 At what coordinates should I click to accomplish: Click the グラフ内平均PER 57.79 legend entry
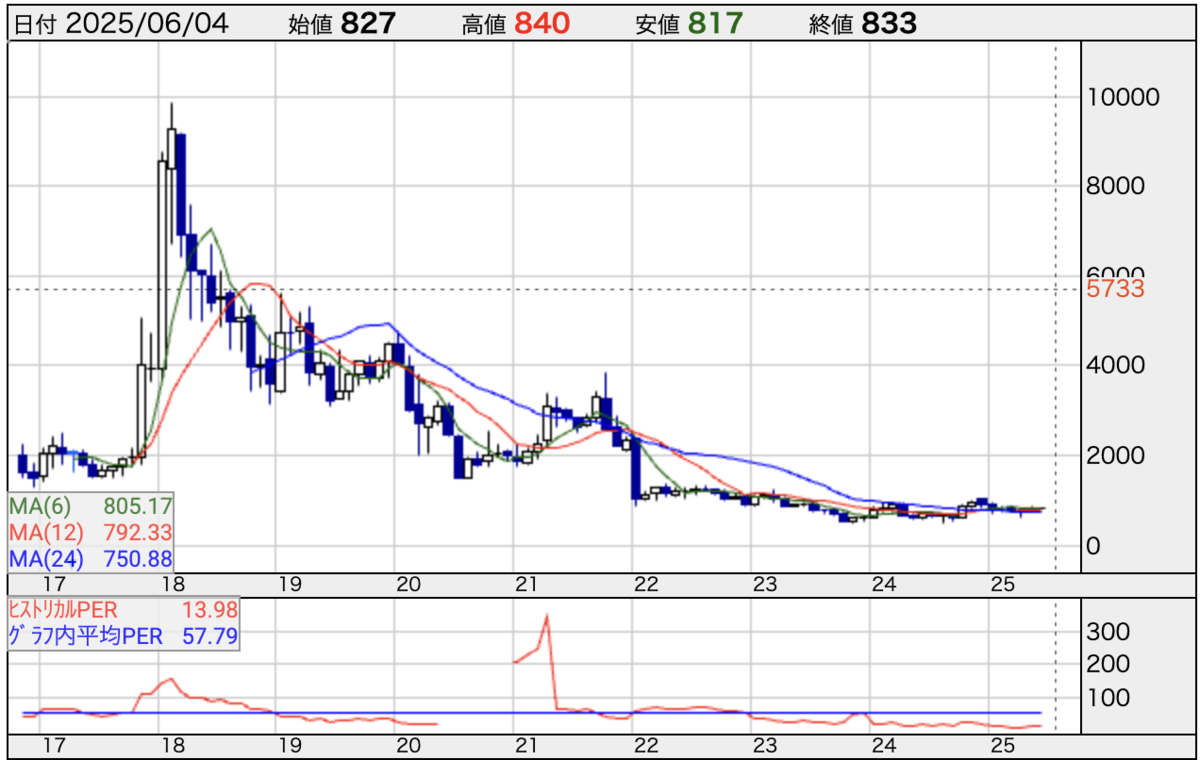pyautogui.click(x=122, y=635)
